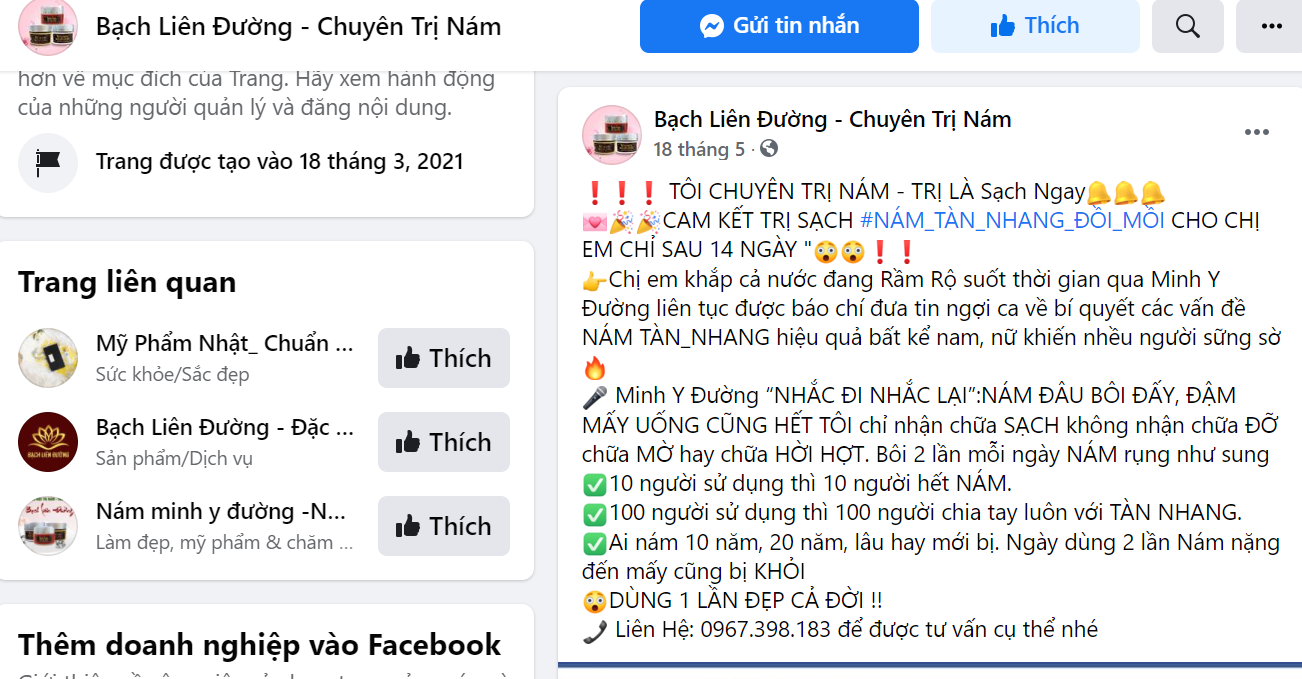Open the Bạch Liên Đường lotus logo avatar
Screen dimensions: 1302x679
[x=48, y=442]
